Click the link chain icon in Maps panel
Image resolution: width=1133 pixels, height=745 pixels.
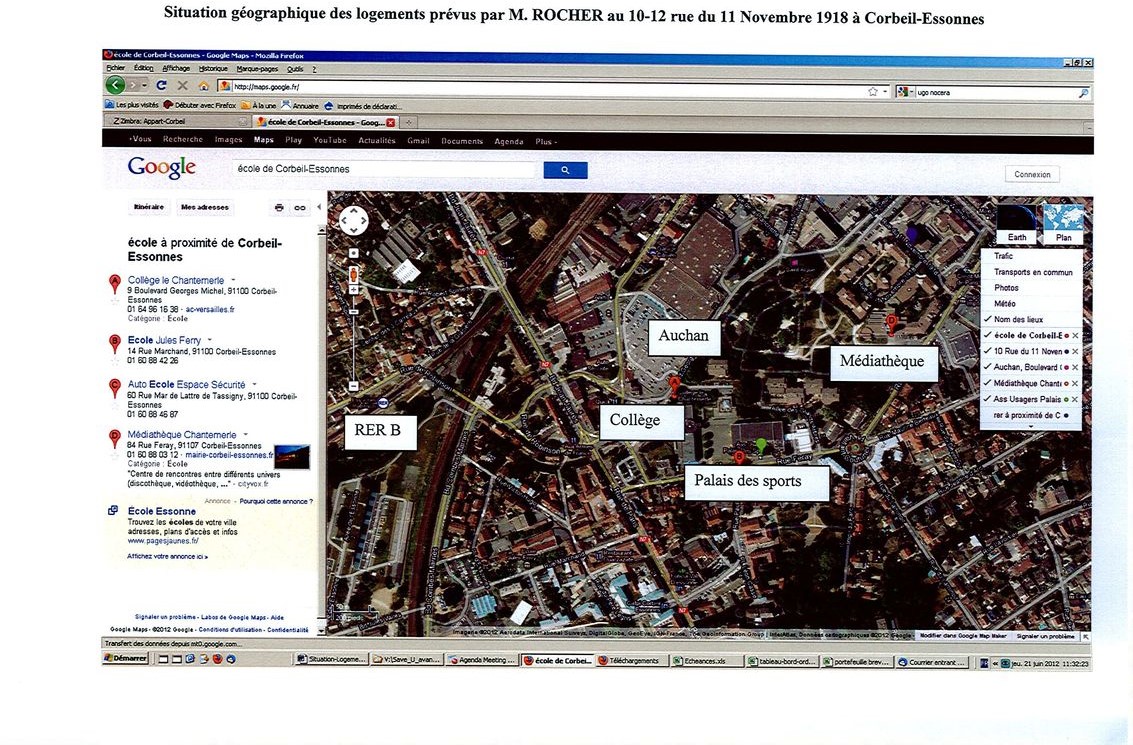[299, 207]
